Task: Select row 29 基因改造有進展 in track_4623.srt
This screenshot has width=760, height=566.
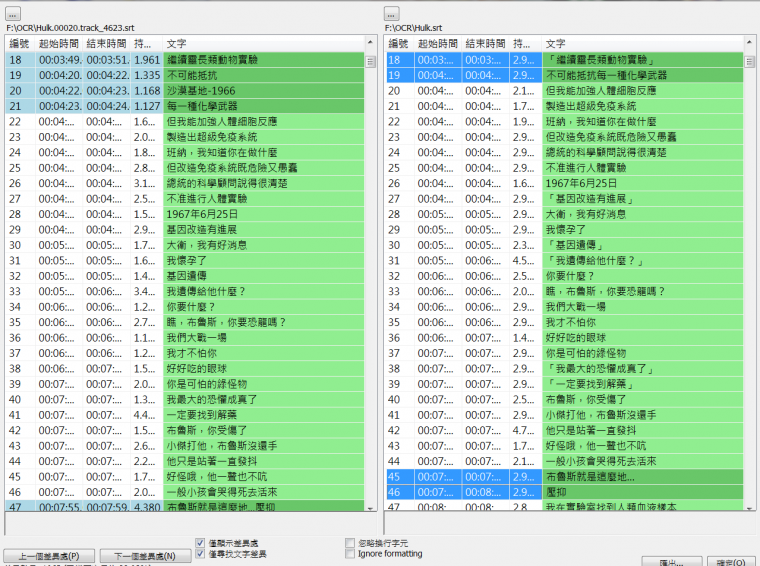Action: [185, 230]
